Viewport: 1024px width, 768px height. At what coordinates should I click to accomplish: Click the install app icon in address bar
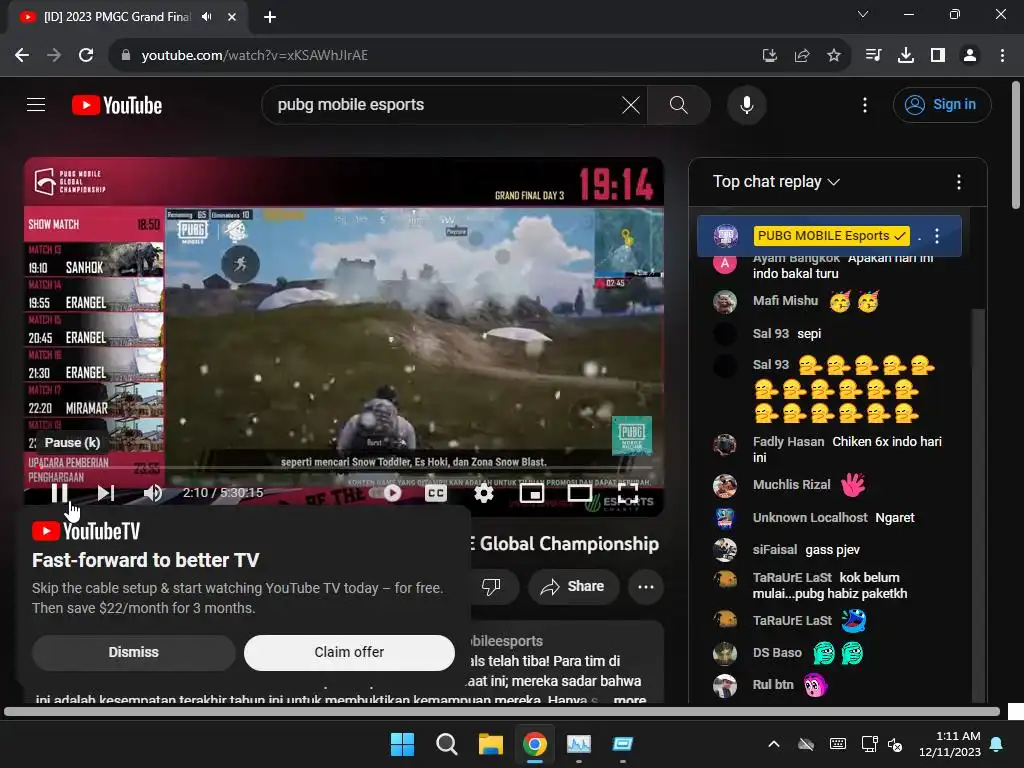tap(769, 56)
